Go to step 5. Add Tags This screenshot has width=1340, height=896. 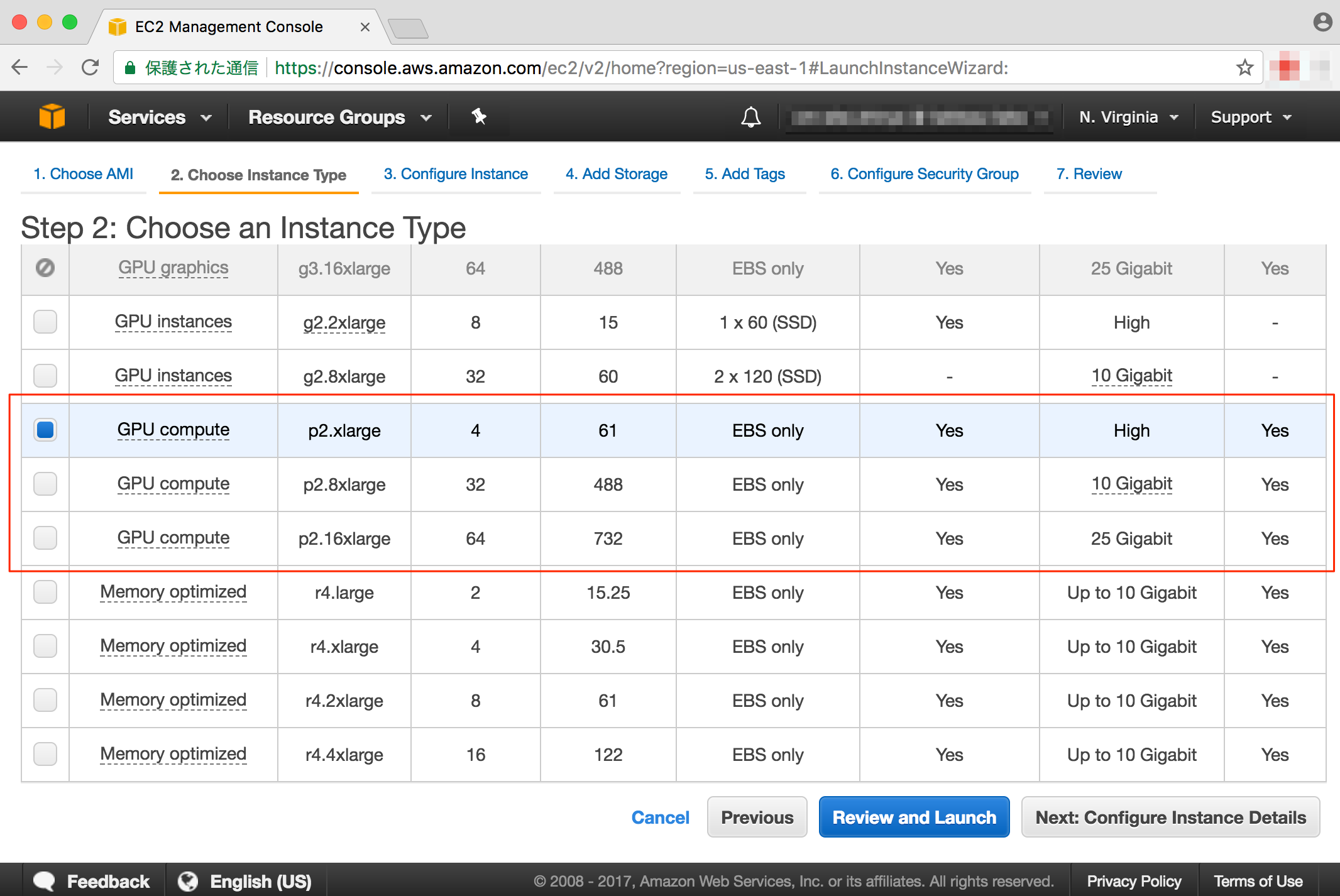(x=745, y=174)
